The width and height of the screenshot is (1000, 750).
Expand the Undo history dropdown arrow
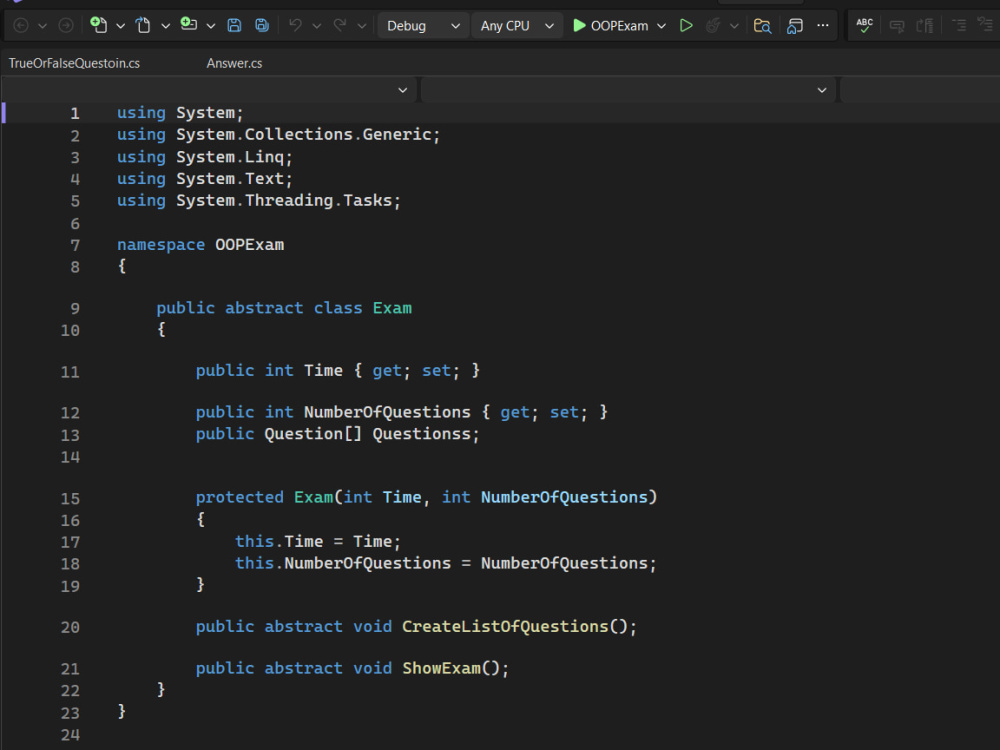click(x=316, y=26)
